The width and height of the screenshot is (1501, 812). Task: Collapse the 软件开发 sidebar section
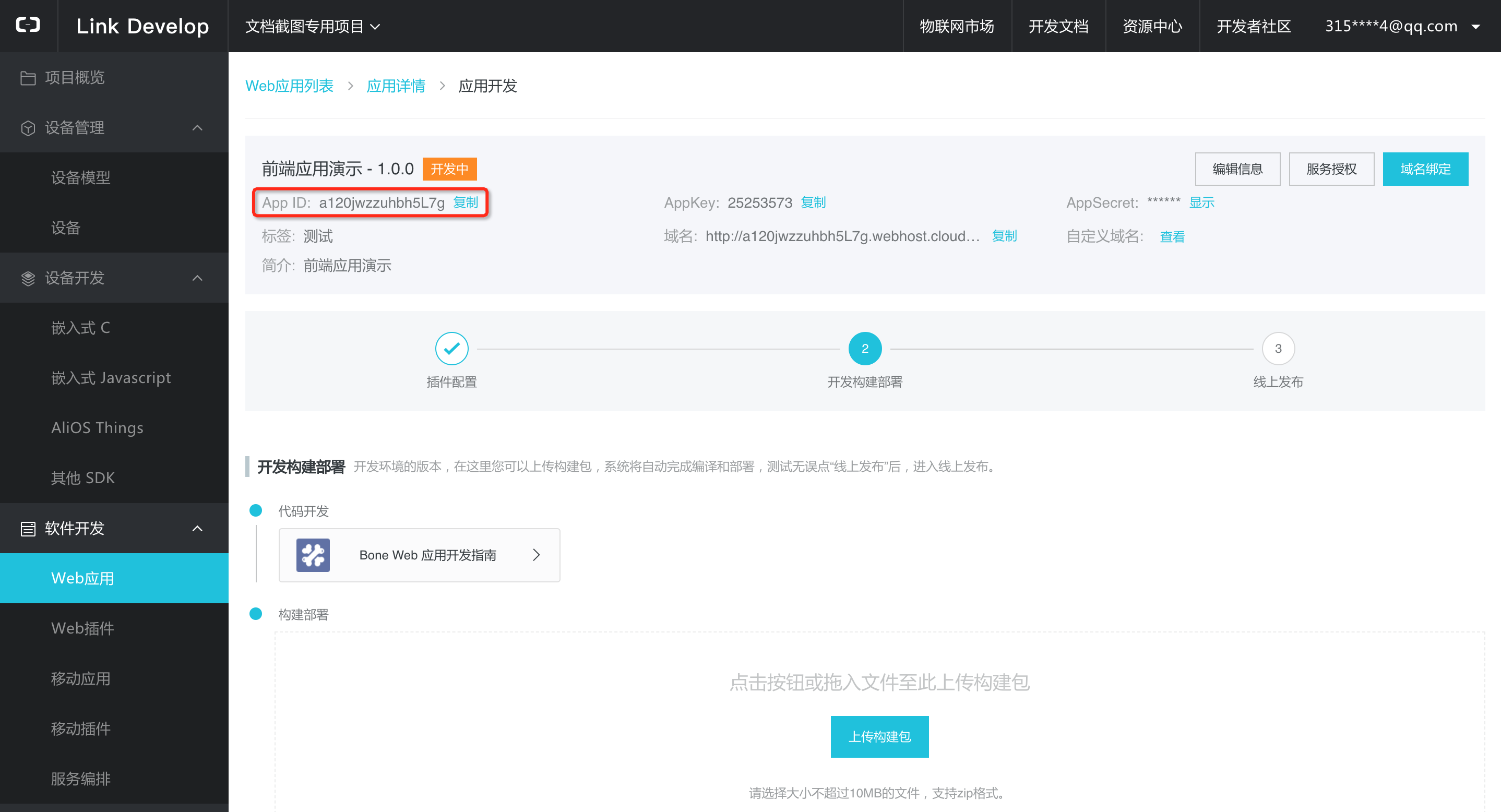point(197,529)
